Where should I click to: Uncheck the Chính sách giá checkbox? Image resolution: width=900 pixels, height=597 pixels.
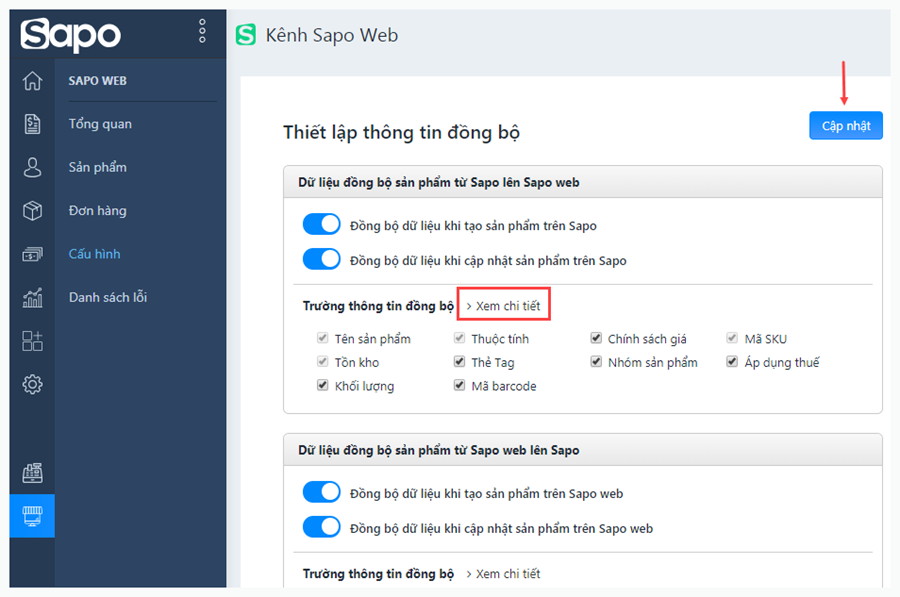596,338
